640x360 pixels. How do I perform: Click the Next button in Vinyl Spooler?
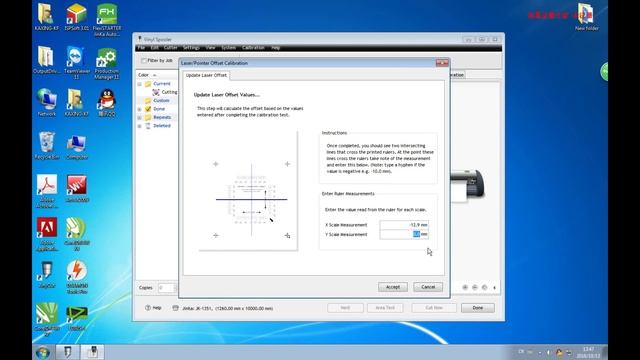345,308
